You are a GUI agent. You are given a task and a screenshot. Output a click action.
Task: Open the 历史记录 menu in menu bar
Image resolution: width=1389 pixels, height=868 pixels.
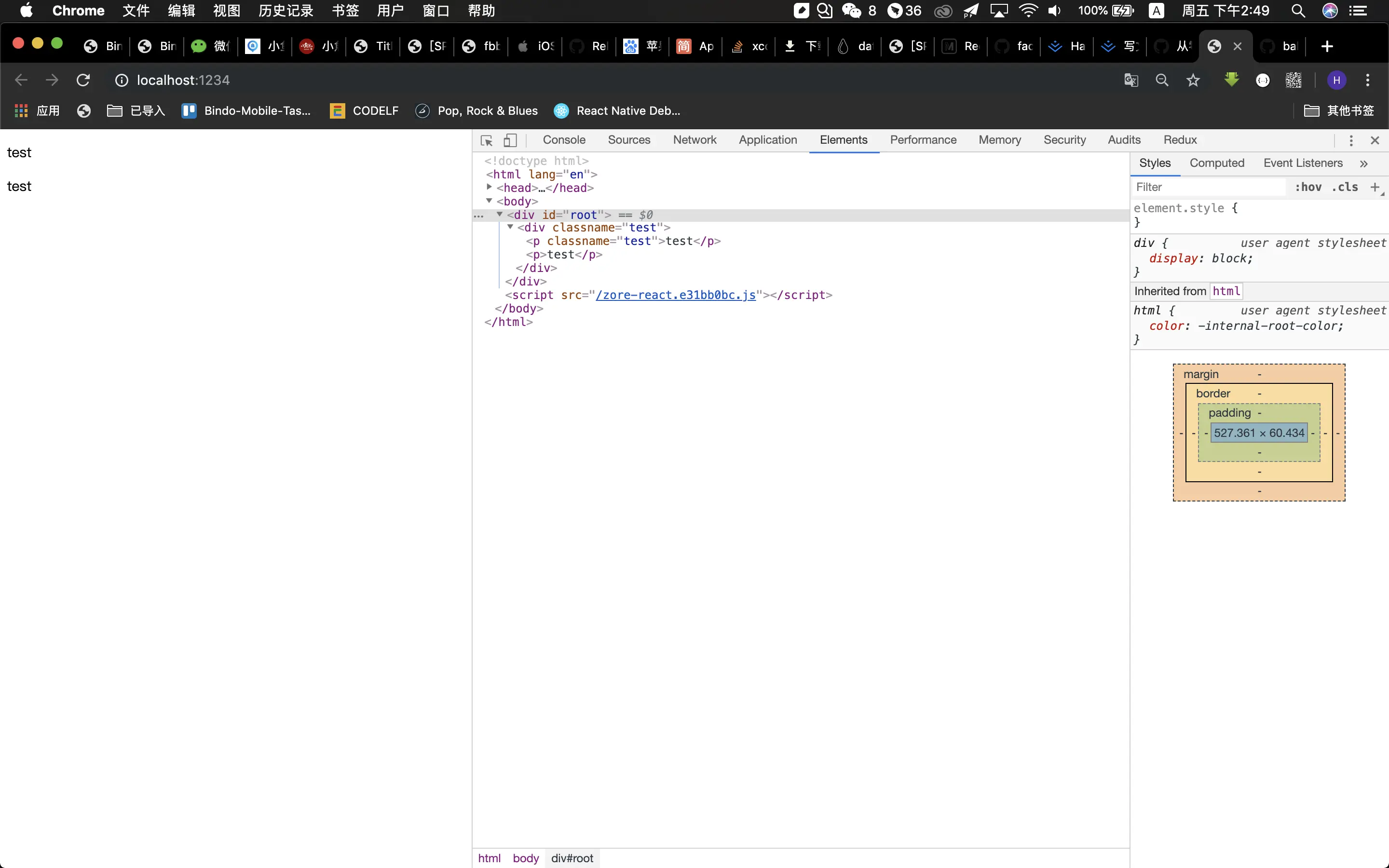click(285, 10)
